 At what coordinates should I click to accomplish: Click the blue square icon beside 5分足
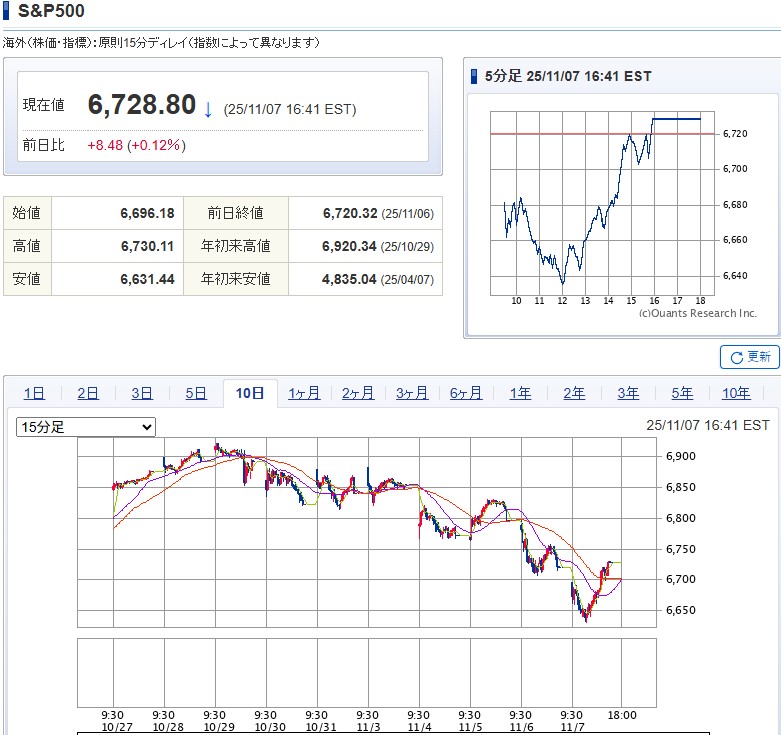473,77
